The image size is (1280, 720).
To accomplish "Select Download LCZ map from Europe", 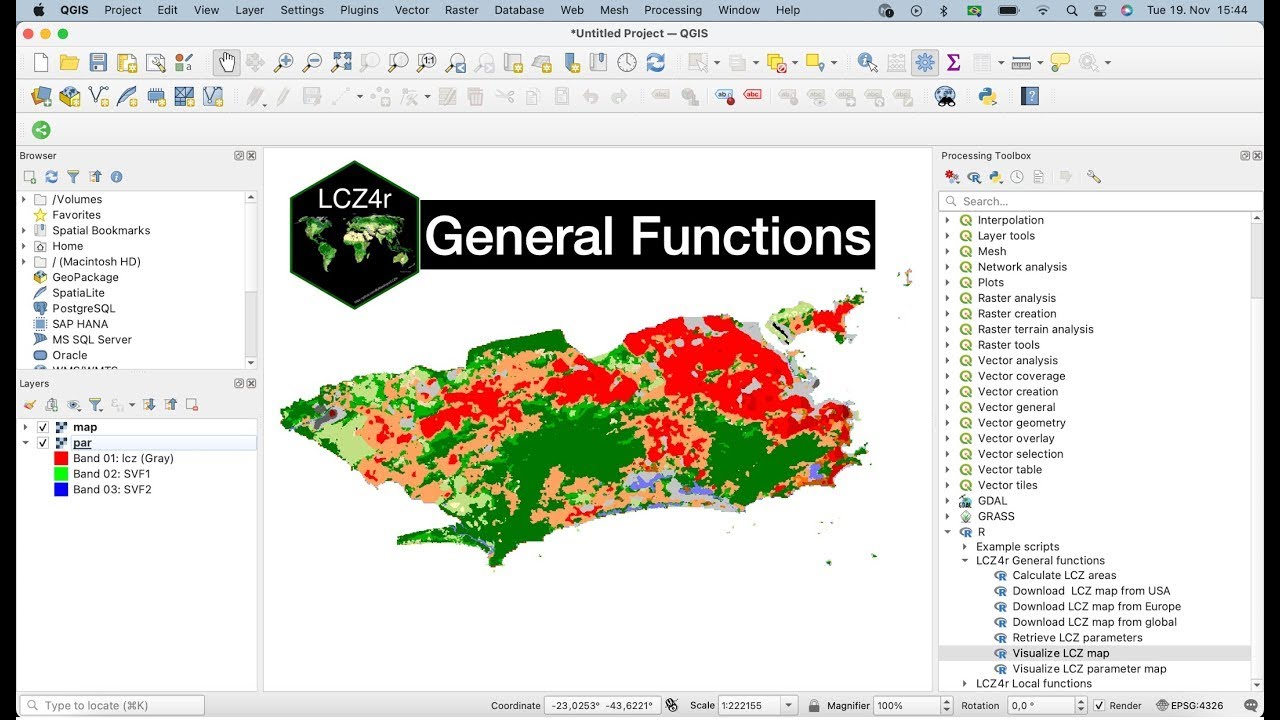I will (x=1095, y=606).
